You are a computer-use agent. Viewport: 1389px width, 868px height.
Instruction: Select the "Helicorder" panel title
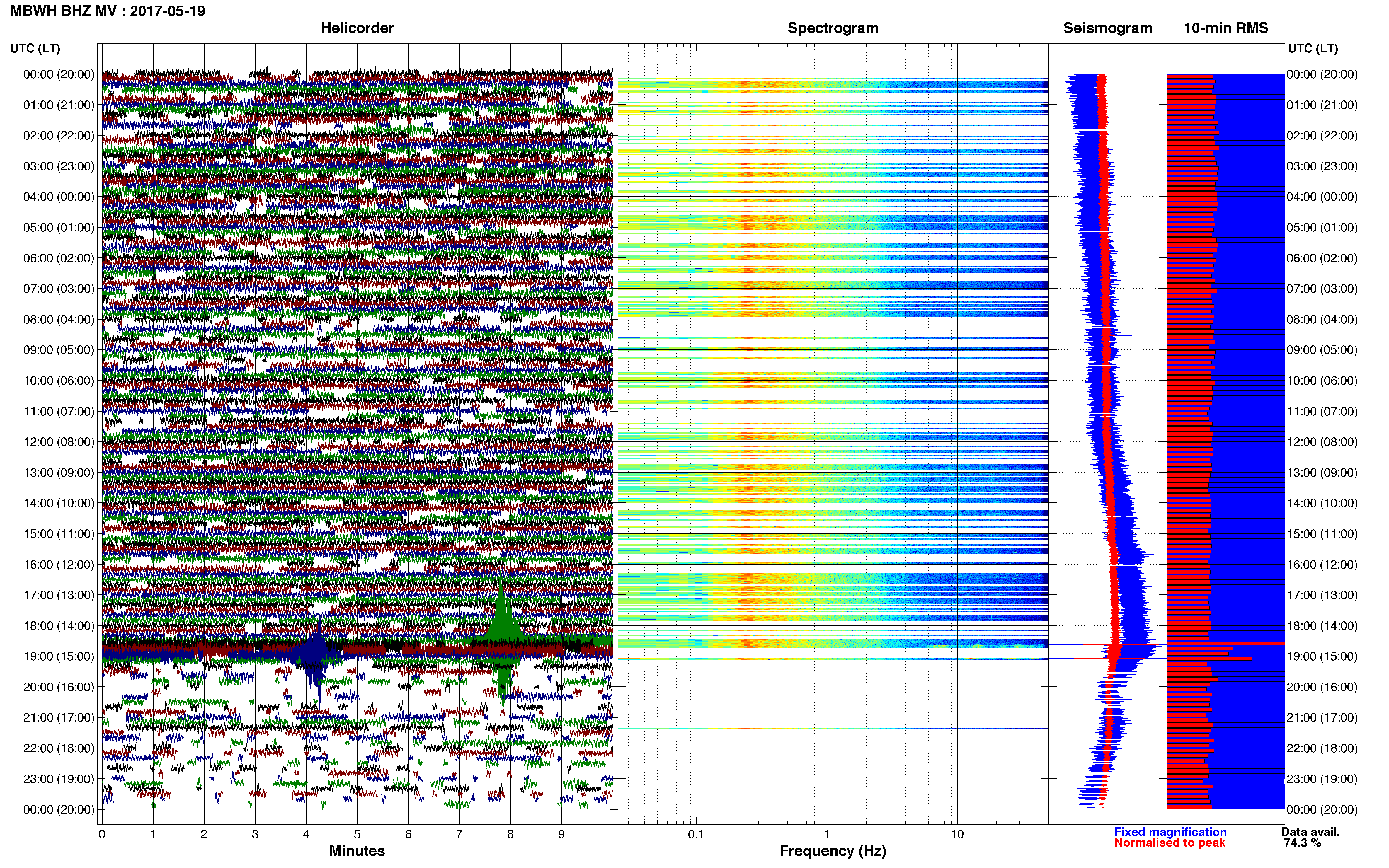(x=357, y=28)
